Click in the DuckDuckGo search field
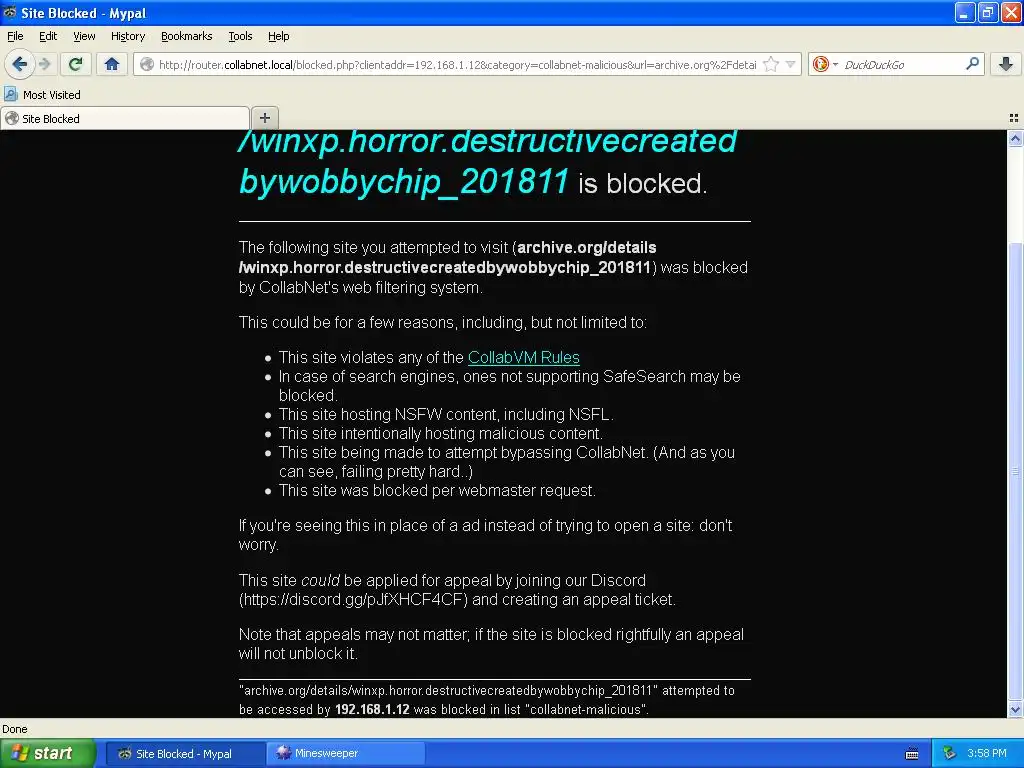 point(902,65)
